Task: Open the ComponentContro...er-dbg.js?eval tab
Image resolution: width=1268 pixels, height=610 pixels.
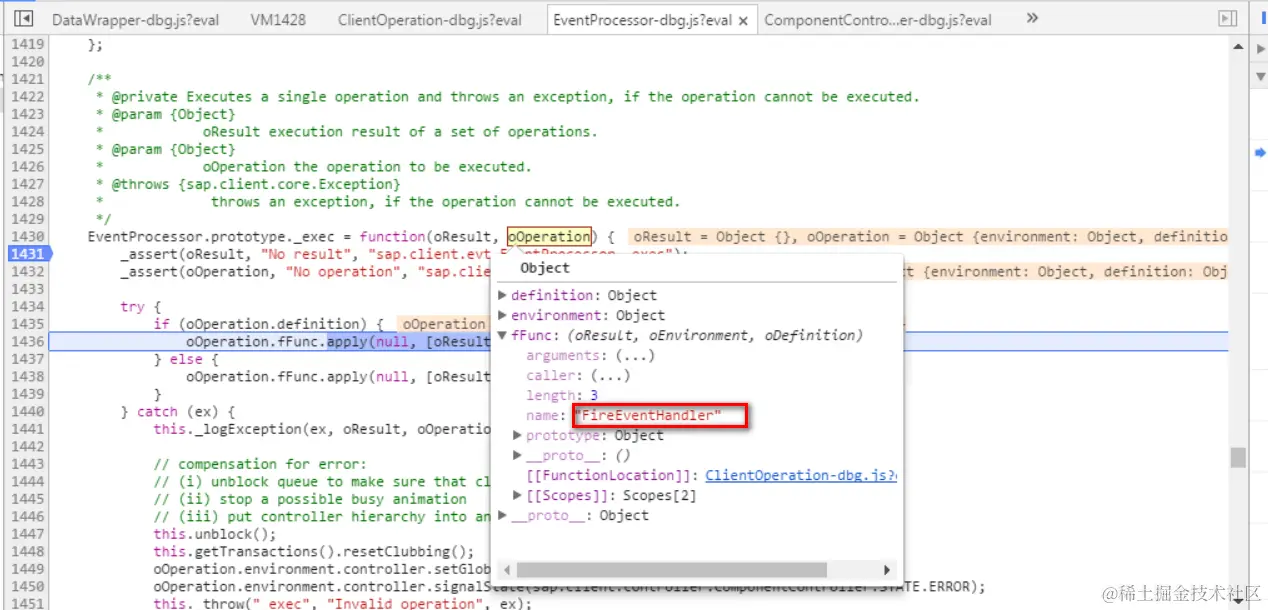Action: 878,20
